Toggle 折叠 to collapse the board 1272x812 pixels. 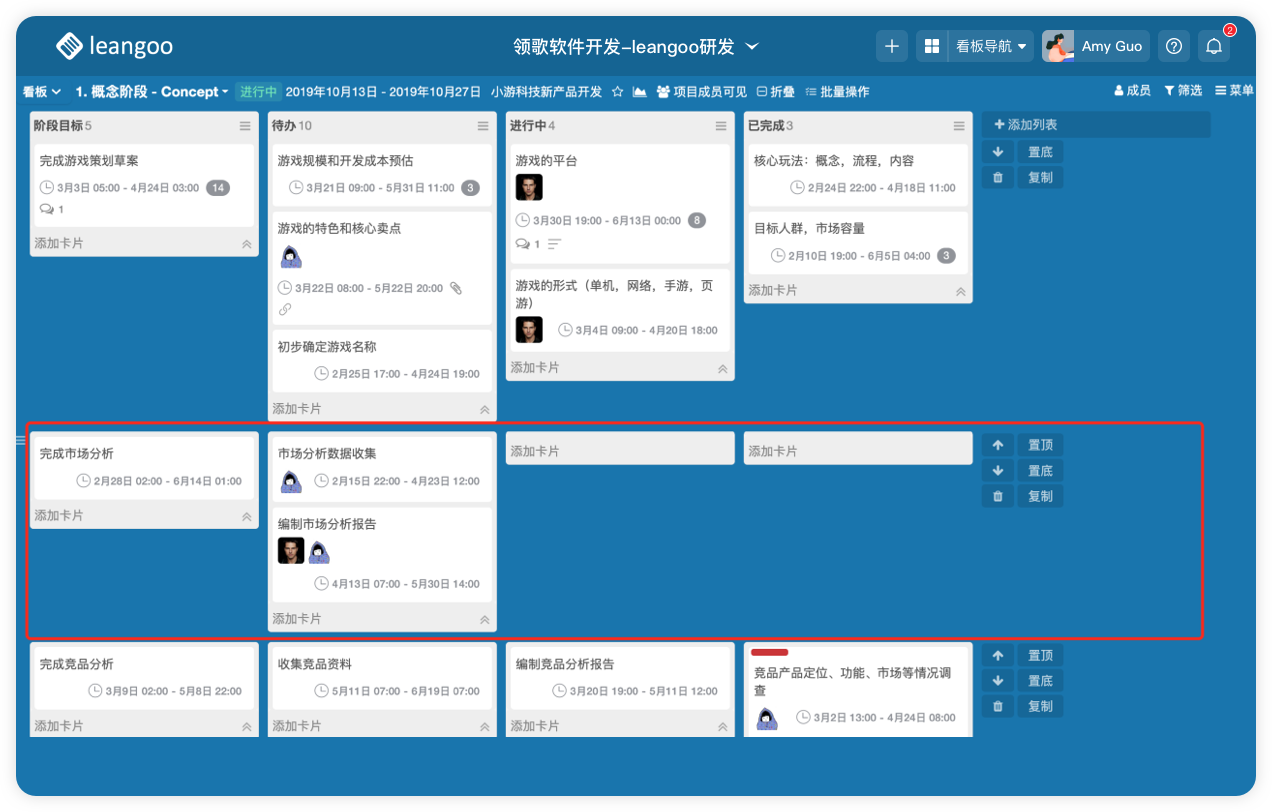(x=776, y=92)
